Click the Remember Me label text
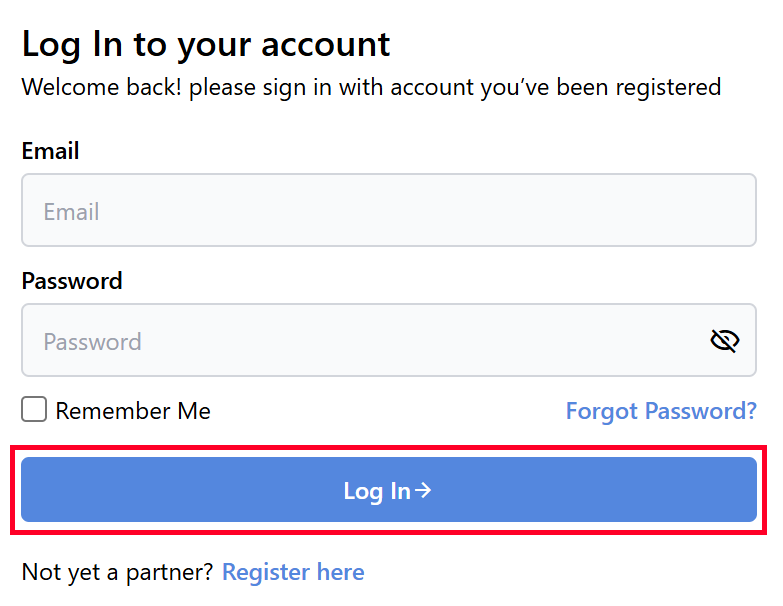The width and height of the screenshot is (783, 606). (x=133, y=411)
